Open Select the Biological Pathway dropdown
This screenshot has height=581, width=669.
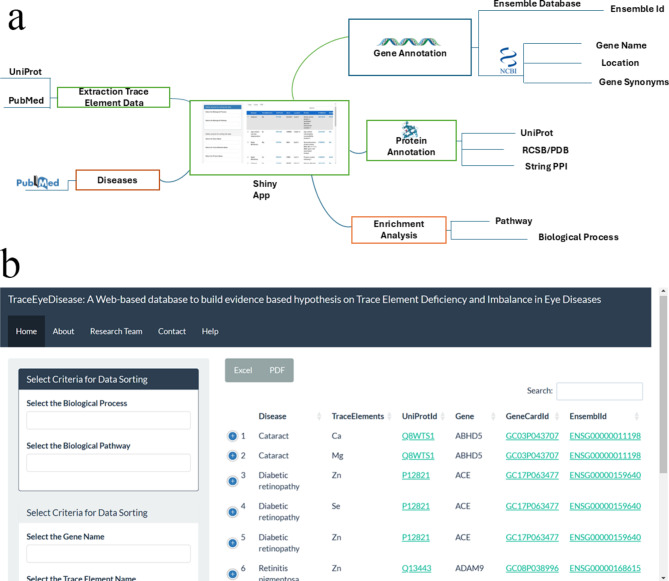108,462
